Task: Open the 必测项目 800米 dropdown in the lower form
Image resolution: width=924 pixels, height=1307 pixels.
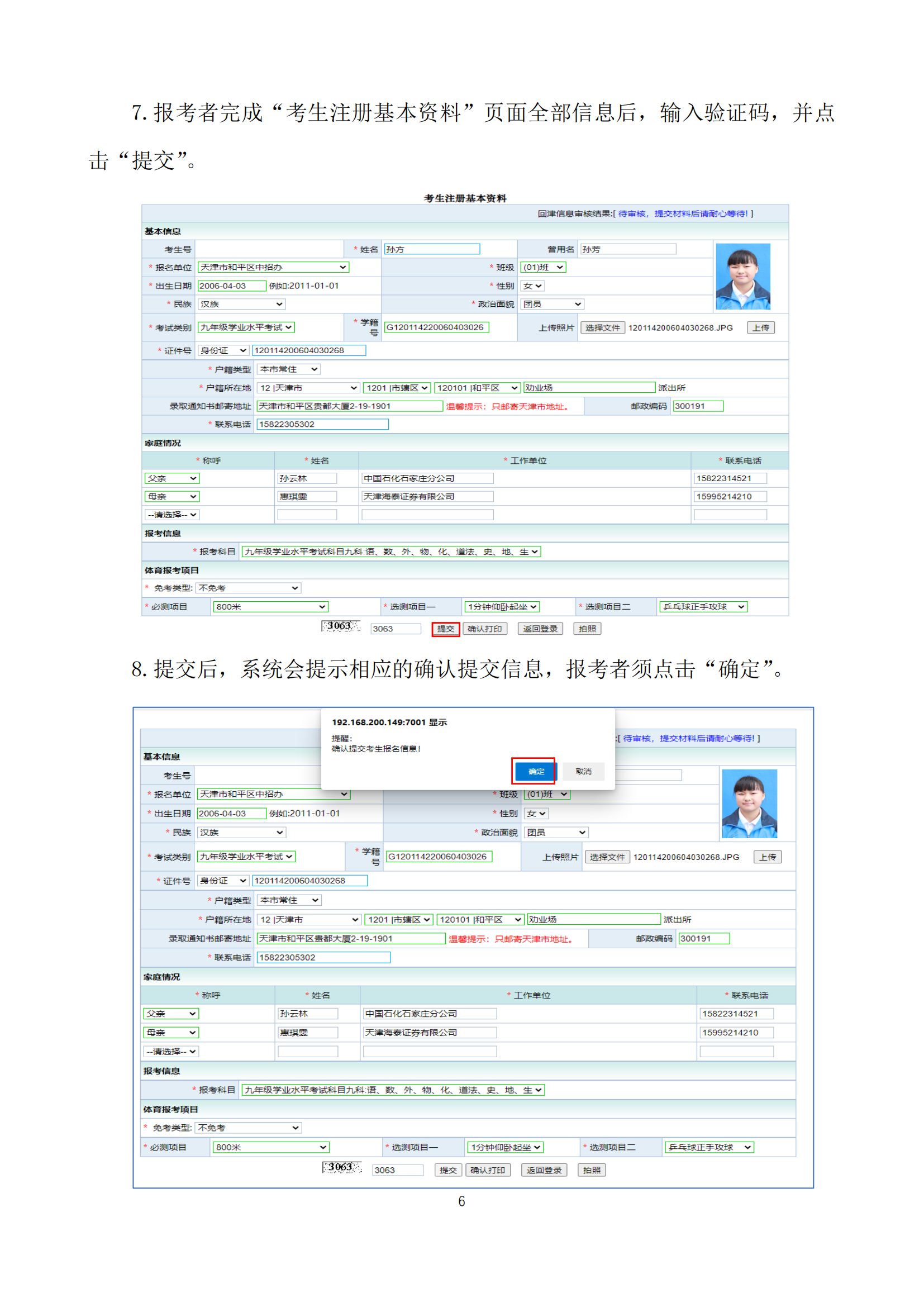Action: click(x=270, y=1147)
